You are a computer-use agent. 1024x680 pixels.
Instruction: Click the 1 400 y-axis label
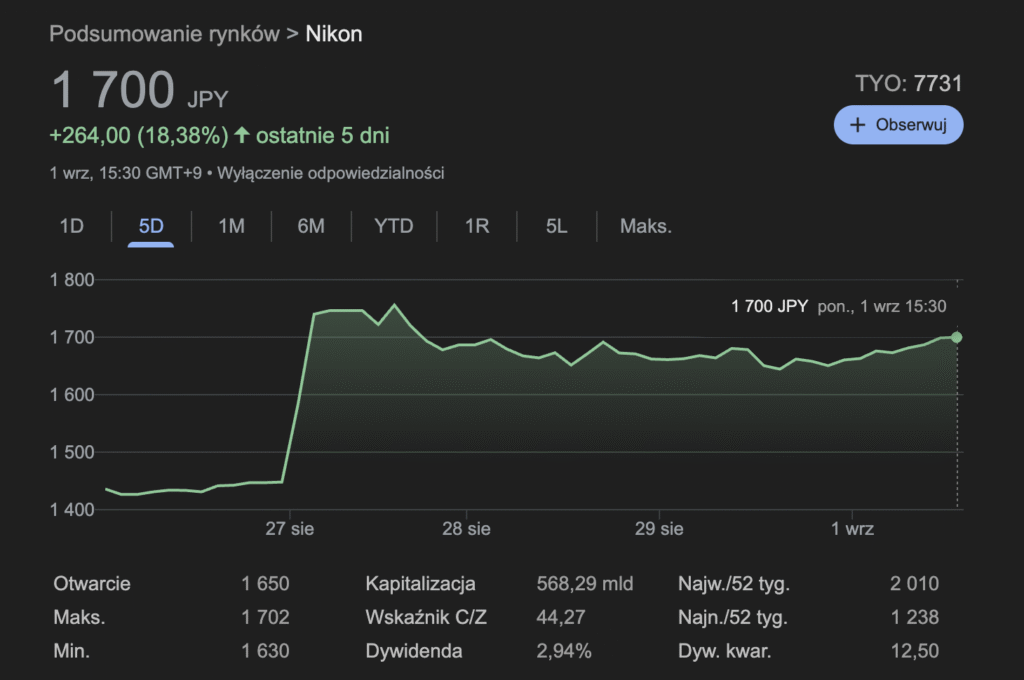point(72,510)
